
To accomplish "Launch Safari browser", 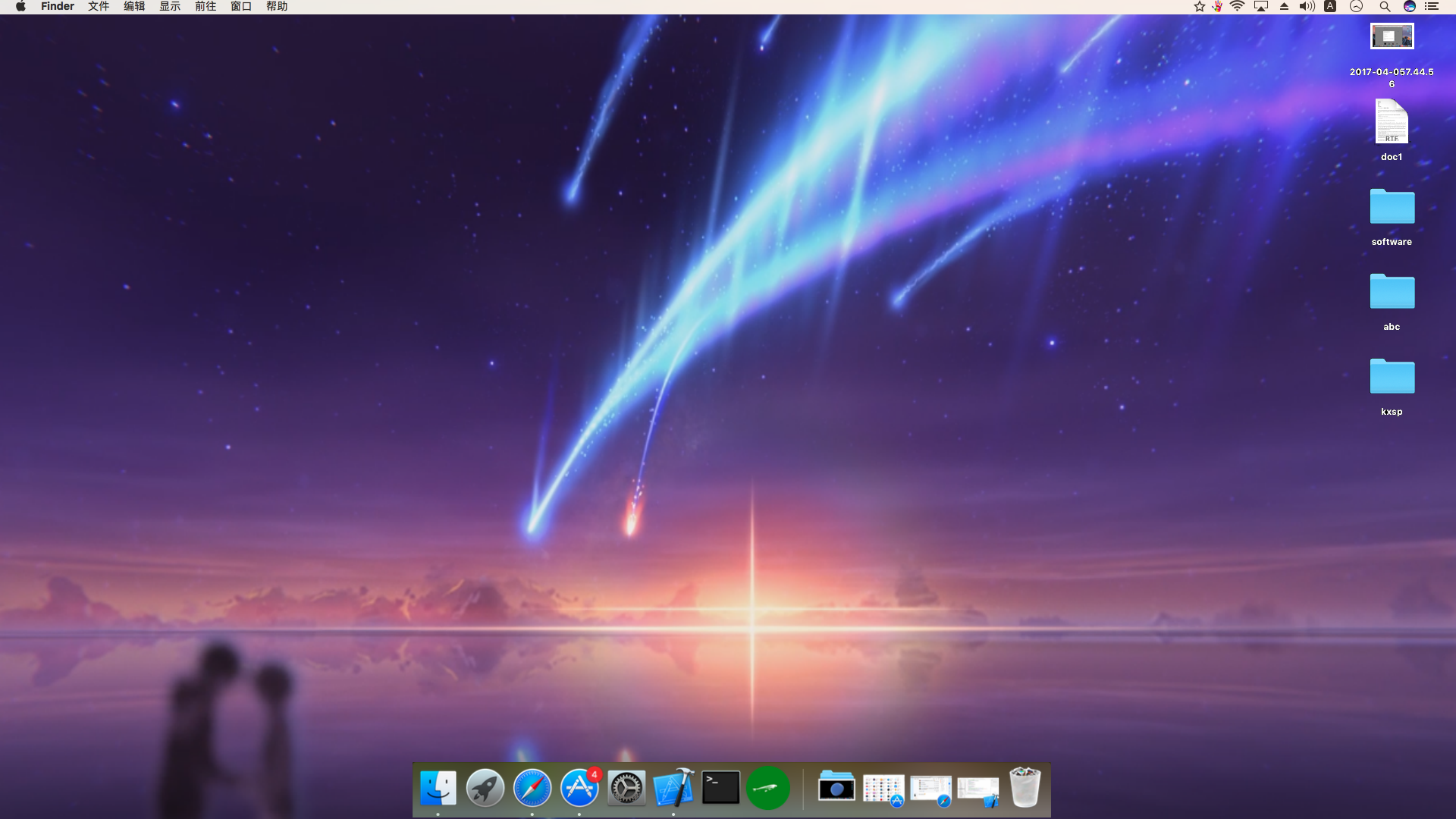I will [x=532, y=788].
